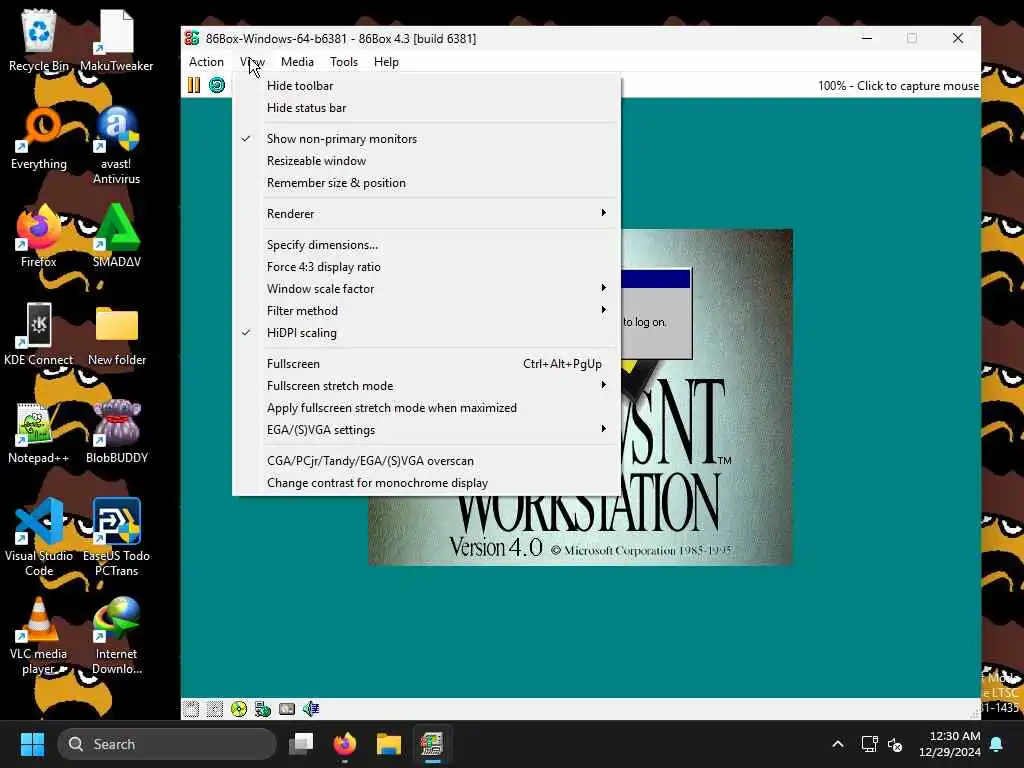Screen dimensions: 1024x768
Task: Select the SMADAV desktop icon
Action: (x=116, y=236)
